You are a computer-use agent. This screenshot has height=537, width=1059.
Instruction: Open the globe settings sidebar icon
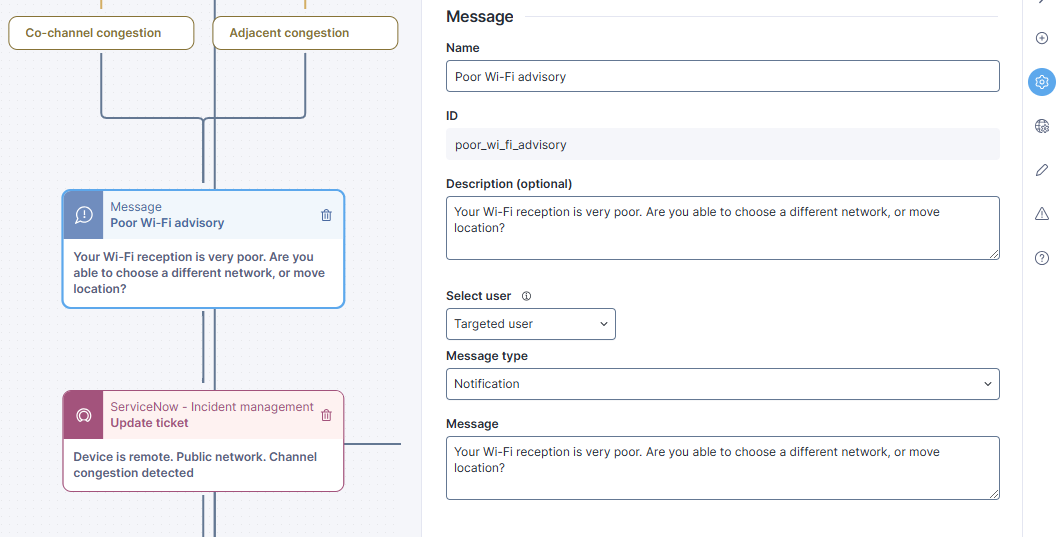pyautogui.click(x=1041, y=126)
